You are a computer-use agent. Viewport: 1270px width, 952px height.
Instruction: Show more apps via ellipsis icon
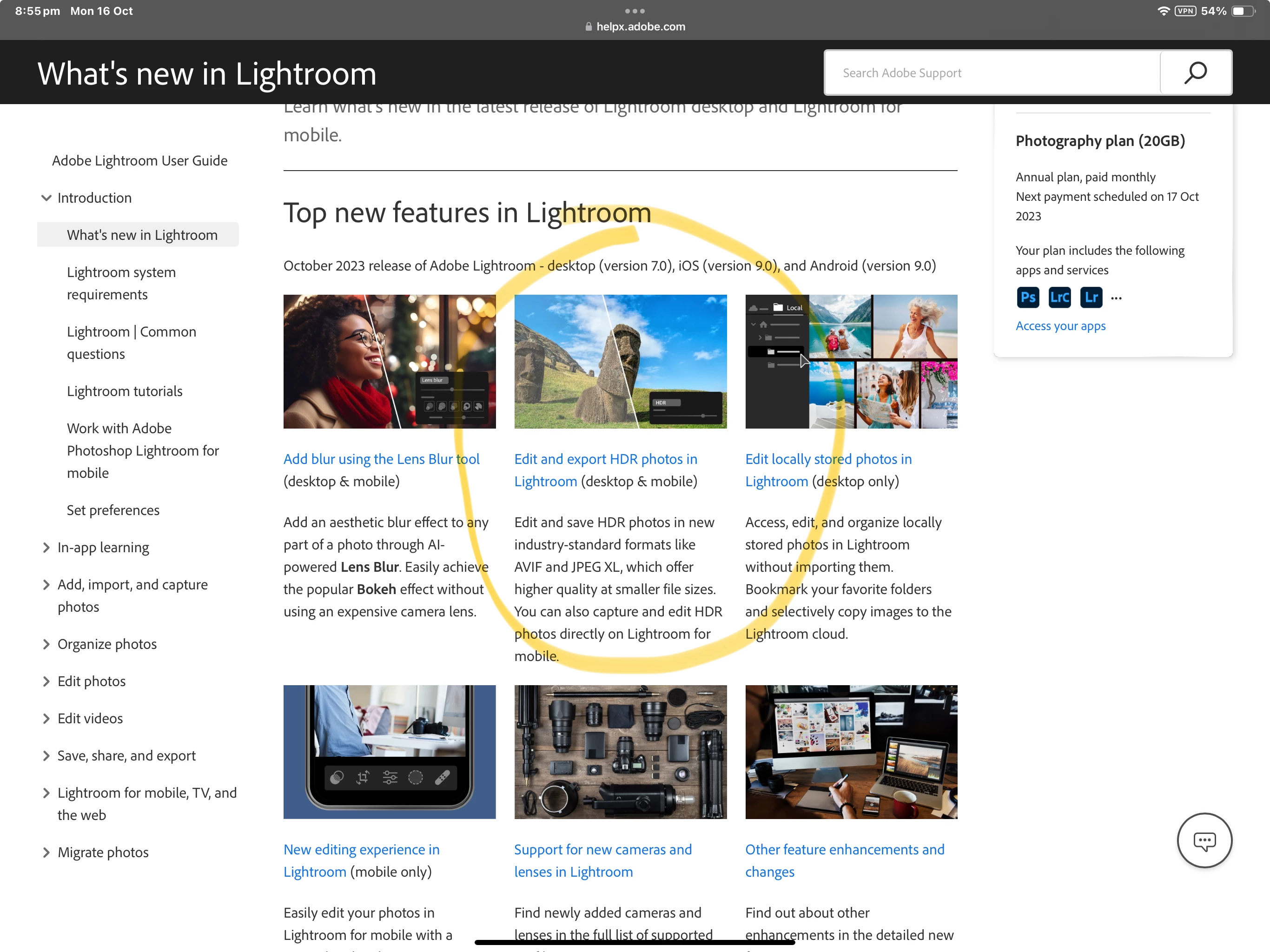pyautogui.click(x=1116, y=298)
